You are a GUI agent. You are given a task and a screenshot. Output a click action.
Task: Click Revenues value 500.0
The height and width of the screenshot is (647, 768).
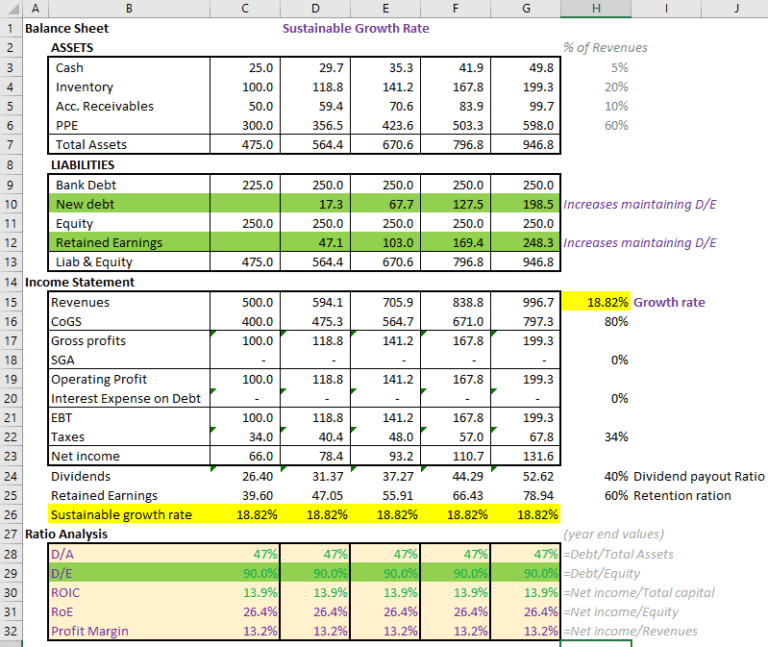[x=245, y=302]
